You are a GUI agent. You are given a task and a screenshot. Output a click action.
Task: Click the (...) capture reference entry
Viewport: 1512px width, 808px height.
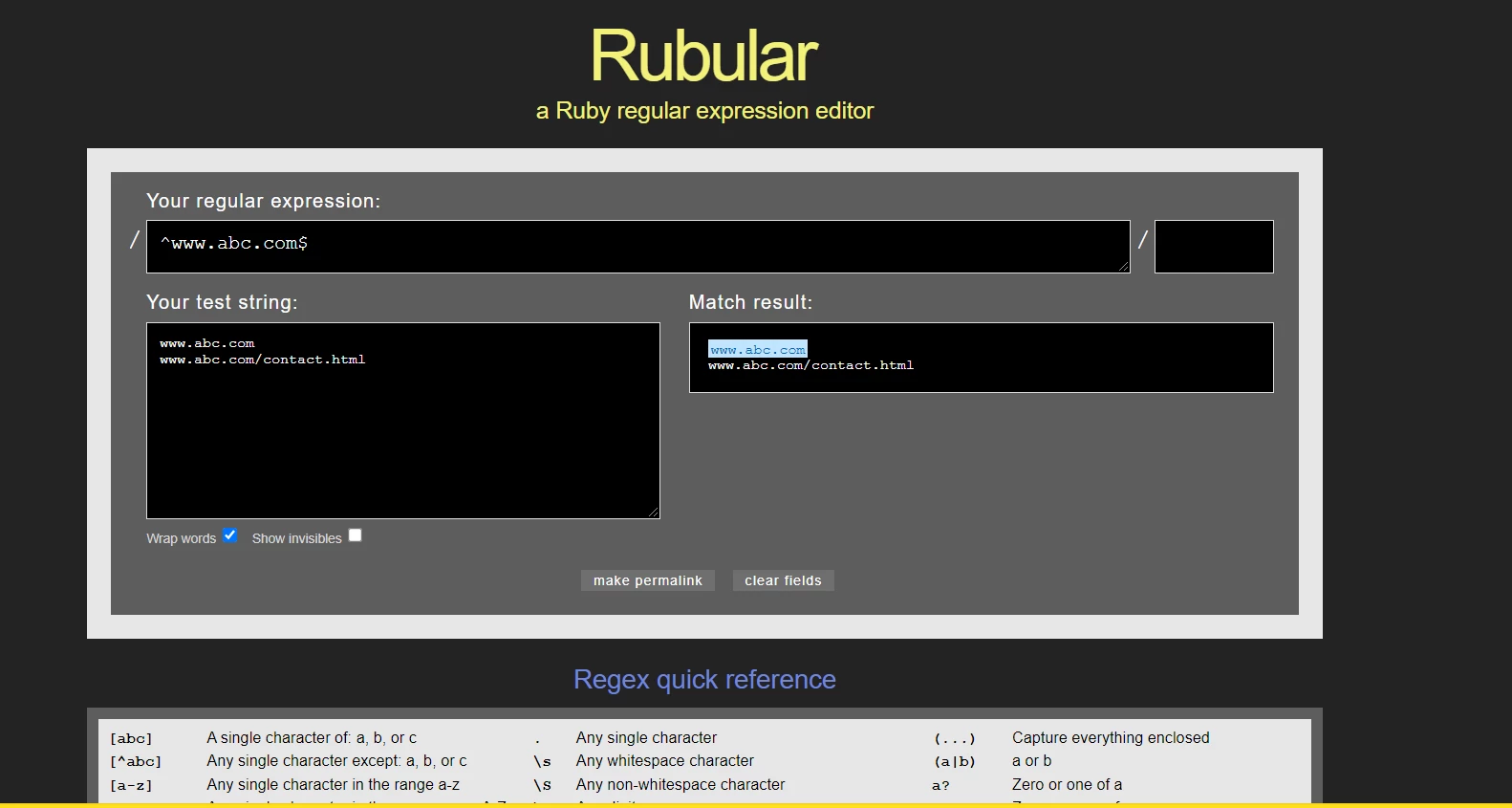click(955, 738)
